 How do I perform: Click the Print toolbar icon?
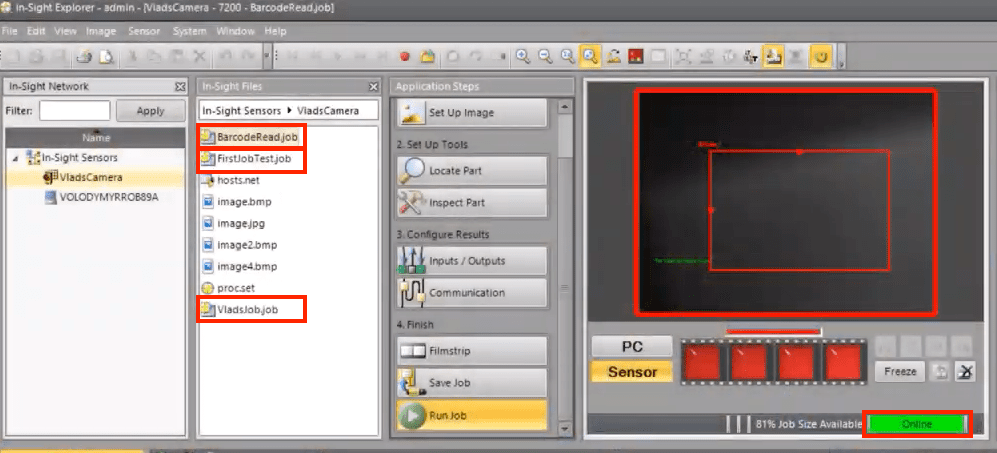84,57
